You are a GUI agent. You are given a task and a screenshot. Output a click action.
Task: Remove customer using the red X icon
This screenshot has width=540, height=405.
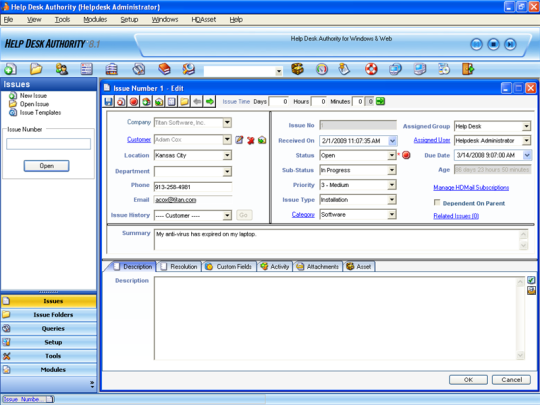[250, 140]
